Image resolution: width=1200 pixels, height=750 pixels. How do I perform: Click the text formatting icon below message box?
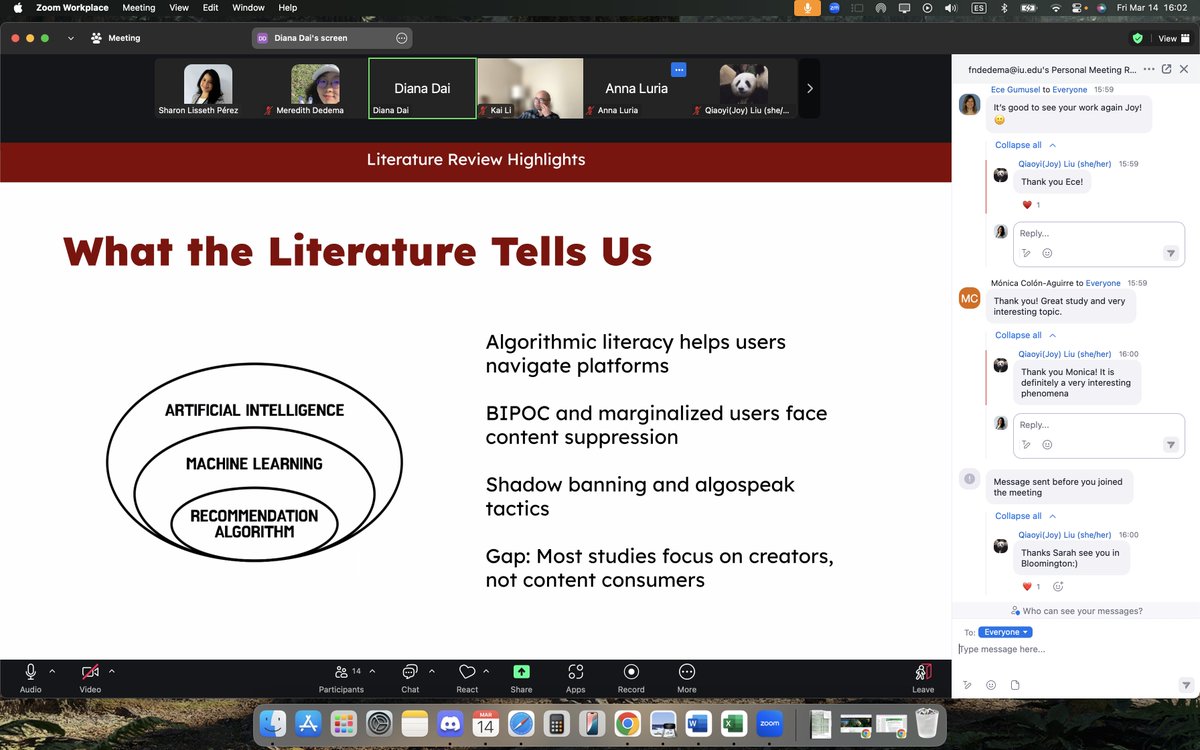click(x=967, y=685)
